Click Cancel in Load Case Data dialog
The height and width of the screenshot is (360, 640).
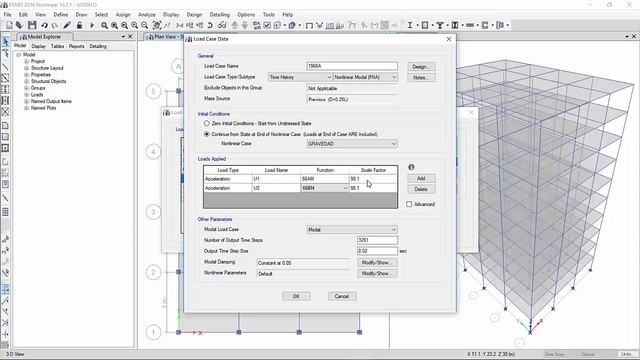point(342,296)
